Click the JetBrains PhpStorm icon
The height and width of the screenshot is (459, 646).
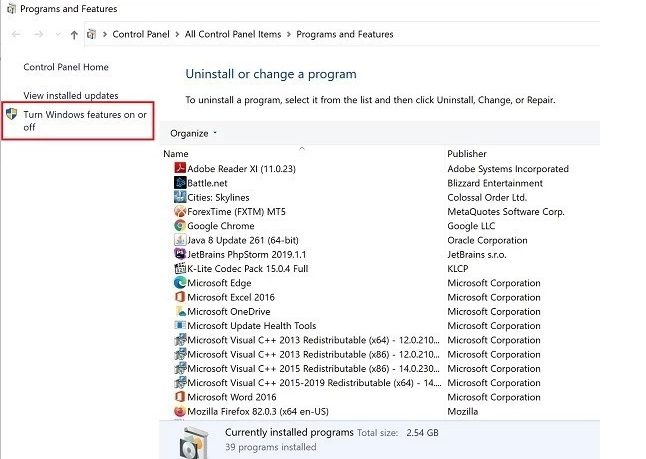[x=180, y=254]
